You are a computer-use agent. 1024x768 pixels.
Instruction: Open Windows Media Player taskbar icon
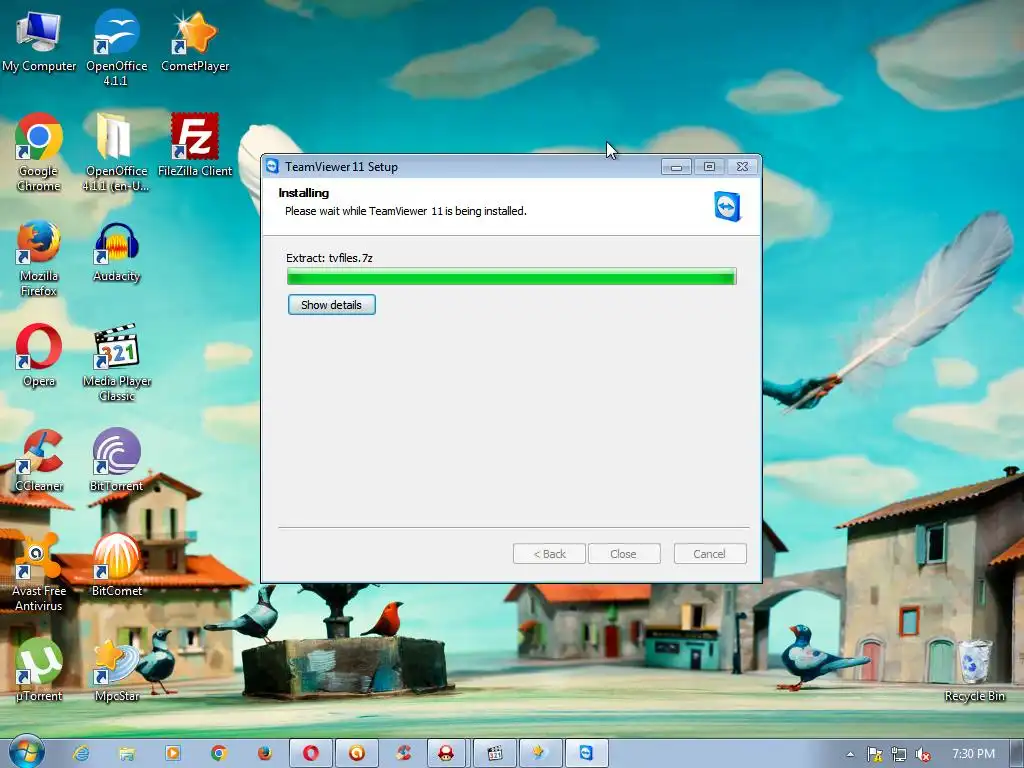point(173,754)
